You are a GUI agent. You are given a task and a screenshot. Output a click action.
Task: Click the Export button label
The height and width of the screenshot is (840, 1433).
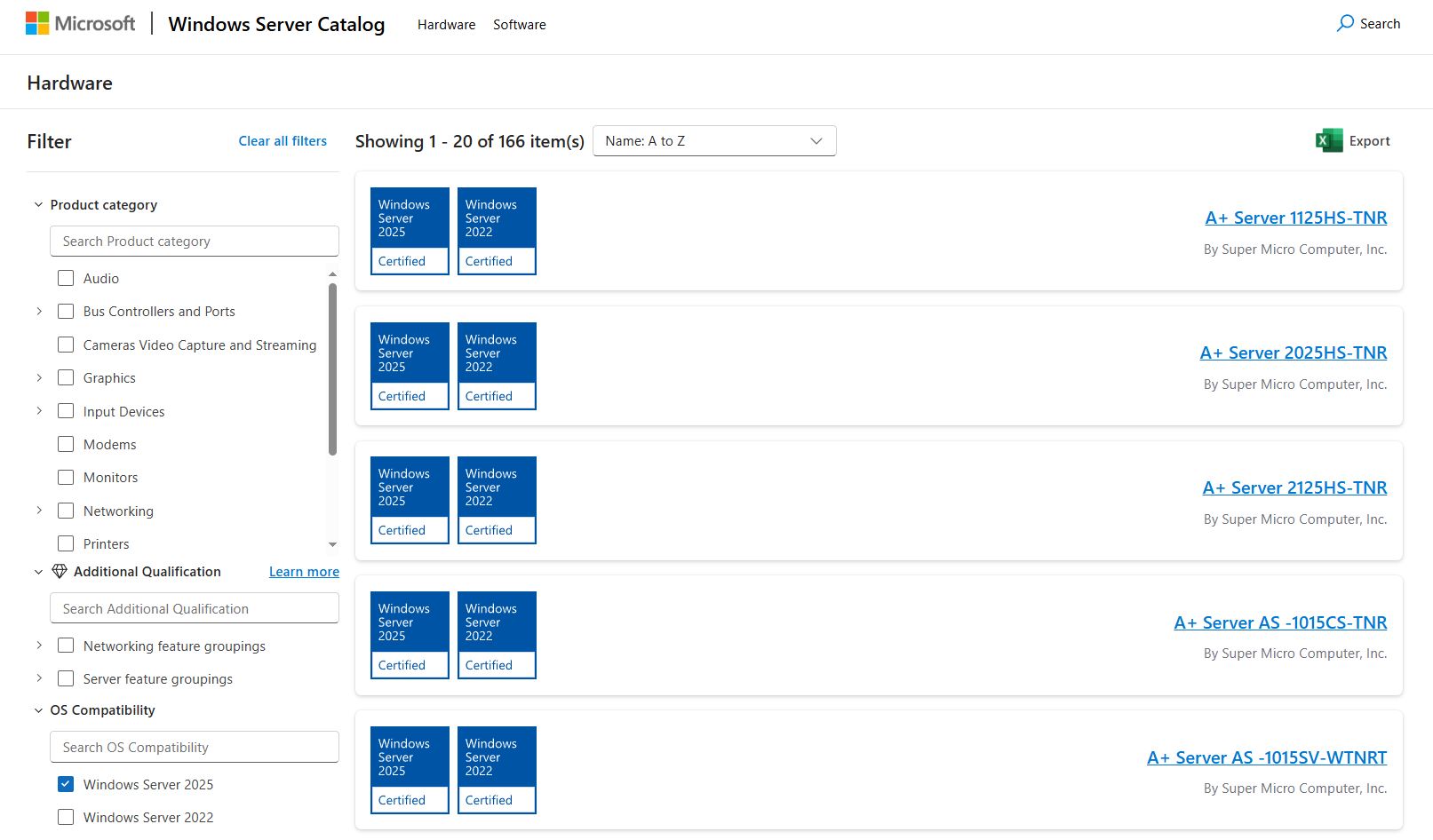(x=1369, y=141)
